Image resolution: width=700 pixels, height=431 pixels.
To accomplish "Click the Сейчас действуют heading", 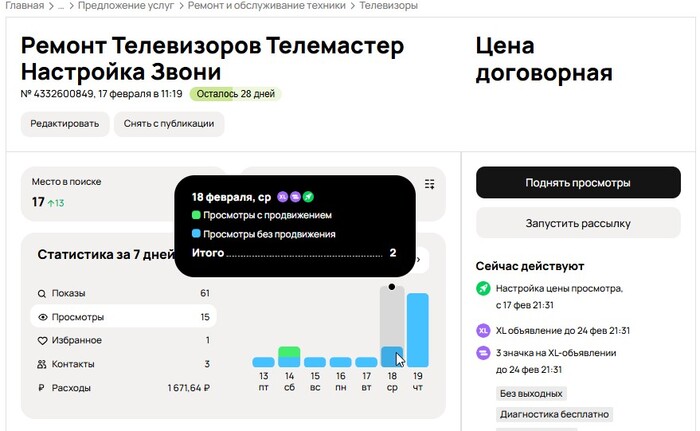I will coord(530,266).
